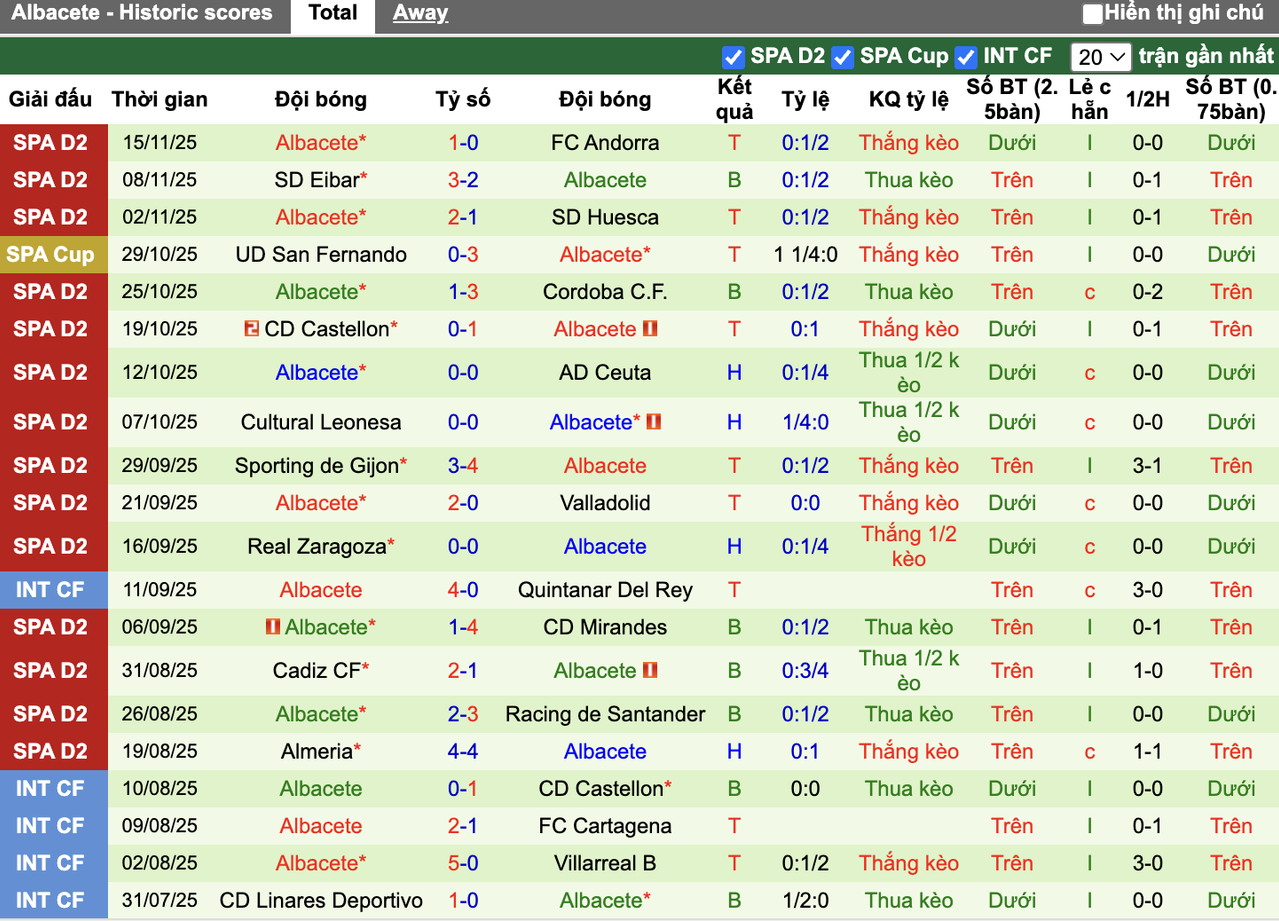Click the Albacete - Historic scores title
The image size is (1279, 921).
(x=142, y=14)
